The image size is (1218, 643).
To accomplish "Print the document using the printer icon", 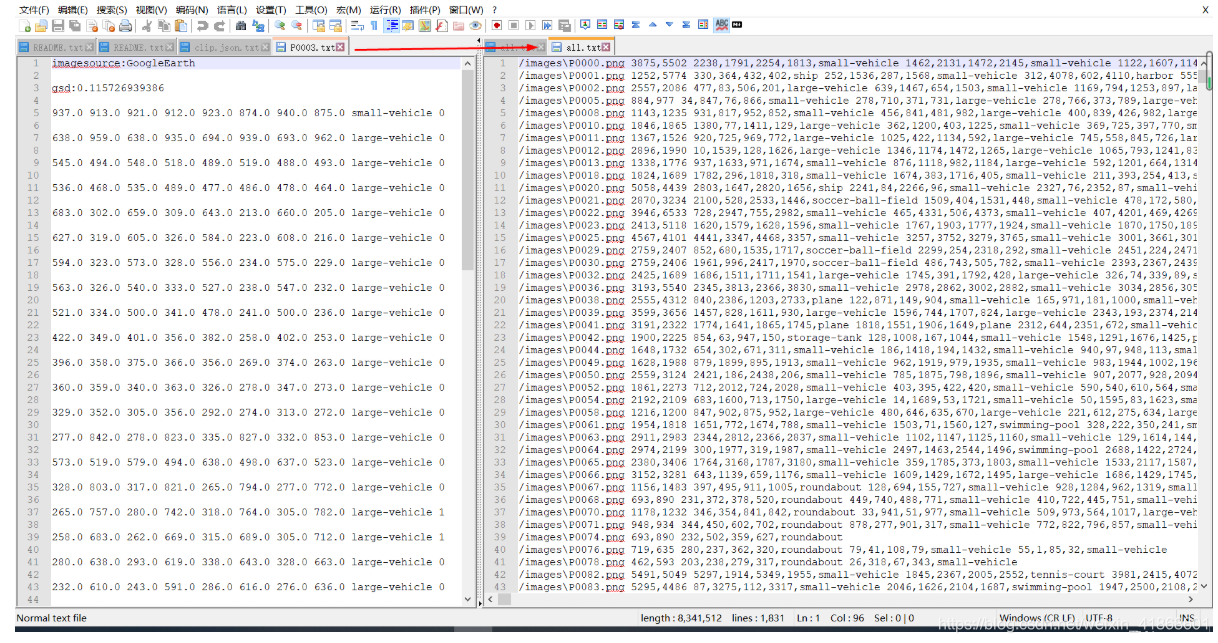I will [125, 25].
